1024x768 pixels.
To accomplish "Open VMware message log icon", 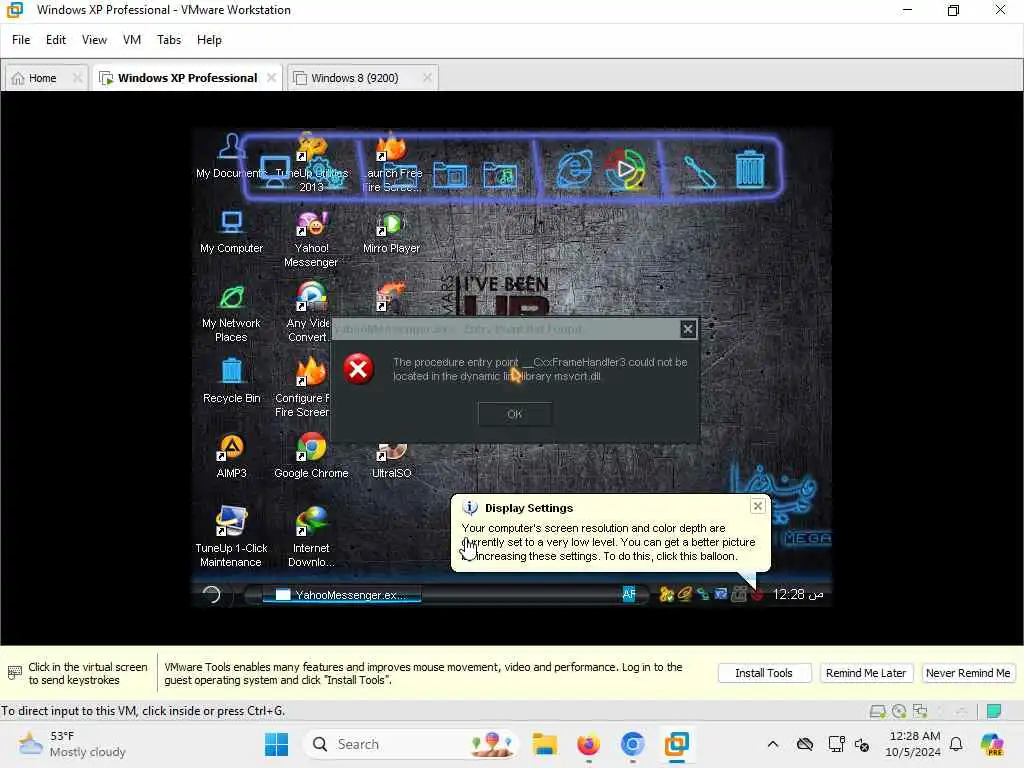I will [x=993, y=711].
